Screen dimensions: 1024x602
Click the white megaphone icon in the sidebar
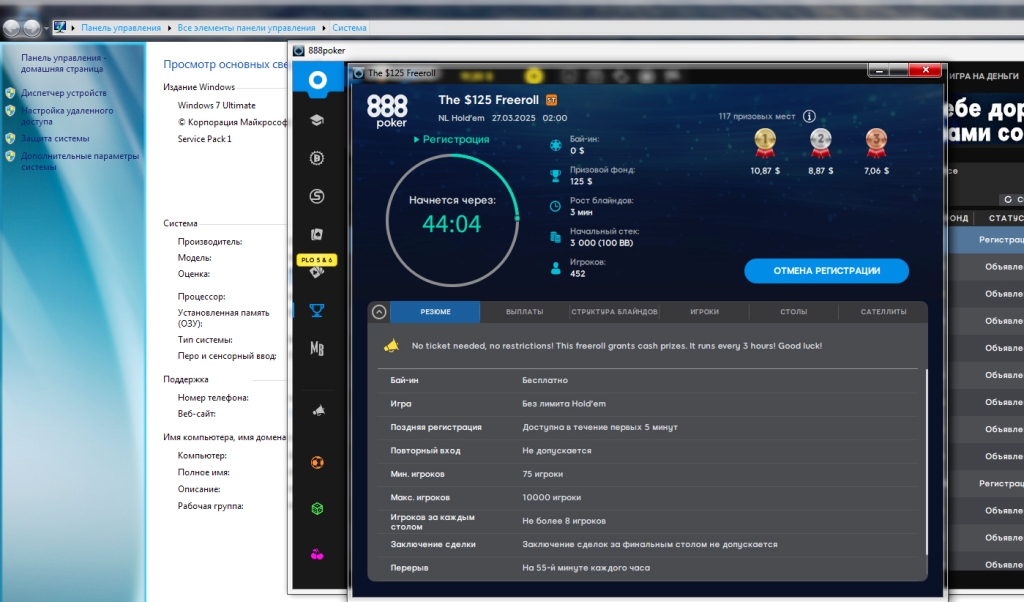point(318,411)
